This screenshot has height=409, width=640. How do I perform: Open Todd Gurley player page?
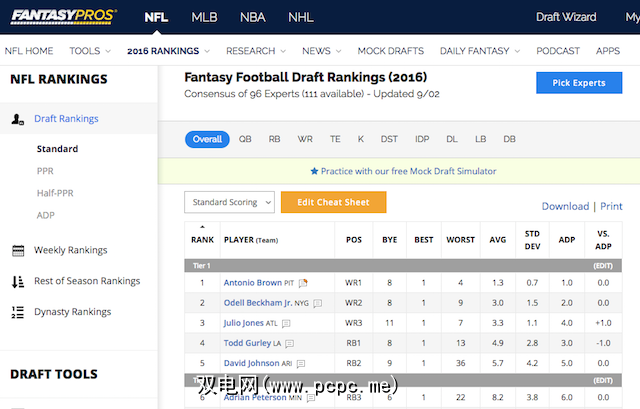point(247,343)
